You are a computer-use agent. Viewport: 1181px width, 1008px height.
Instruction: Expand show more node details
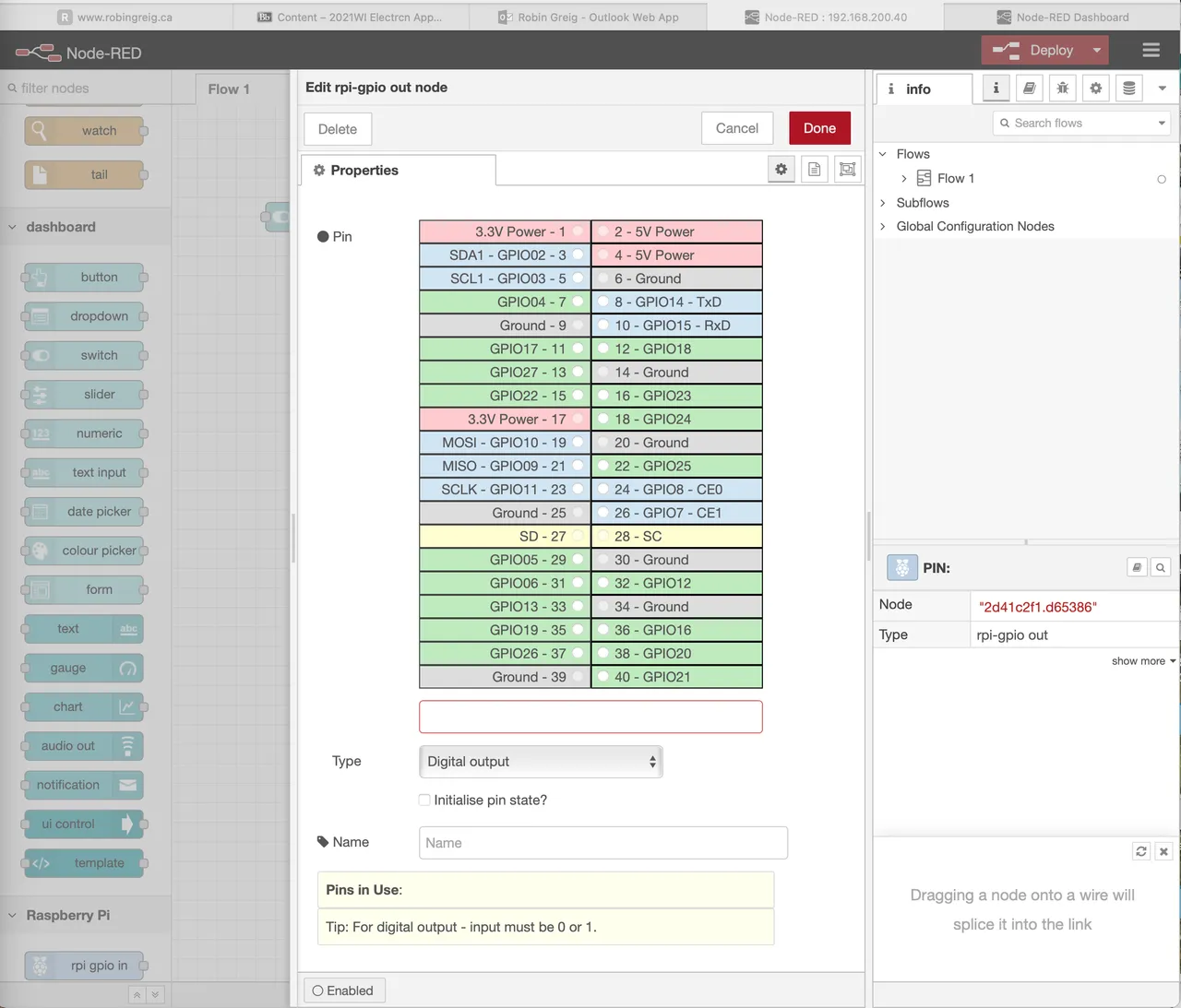(1143, 661)
